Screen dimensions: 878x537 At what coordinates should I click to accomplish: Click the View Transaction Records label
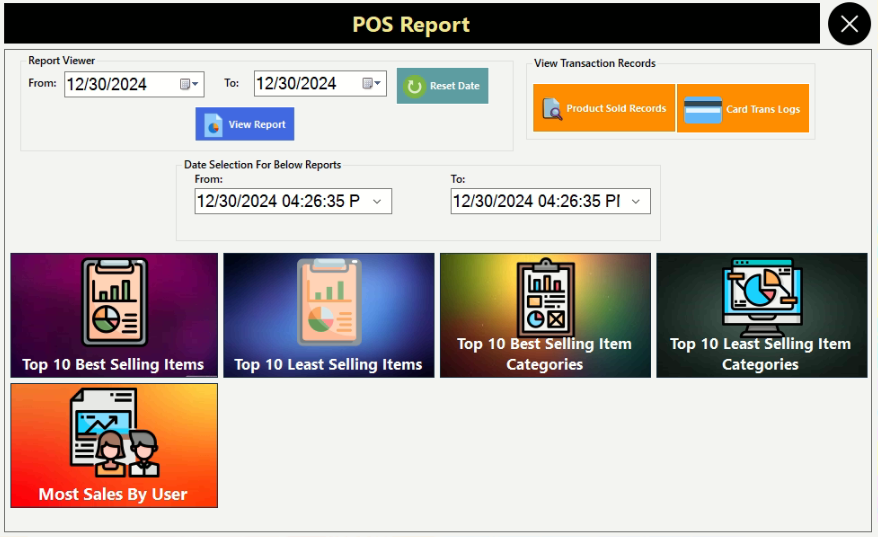coord(595,63)
